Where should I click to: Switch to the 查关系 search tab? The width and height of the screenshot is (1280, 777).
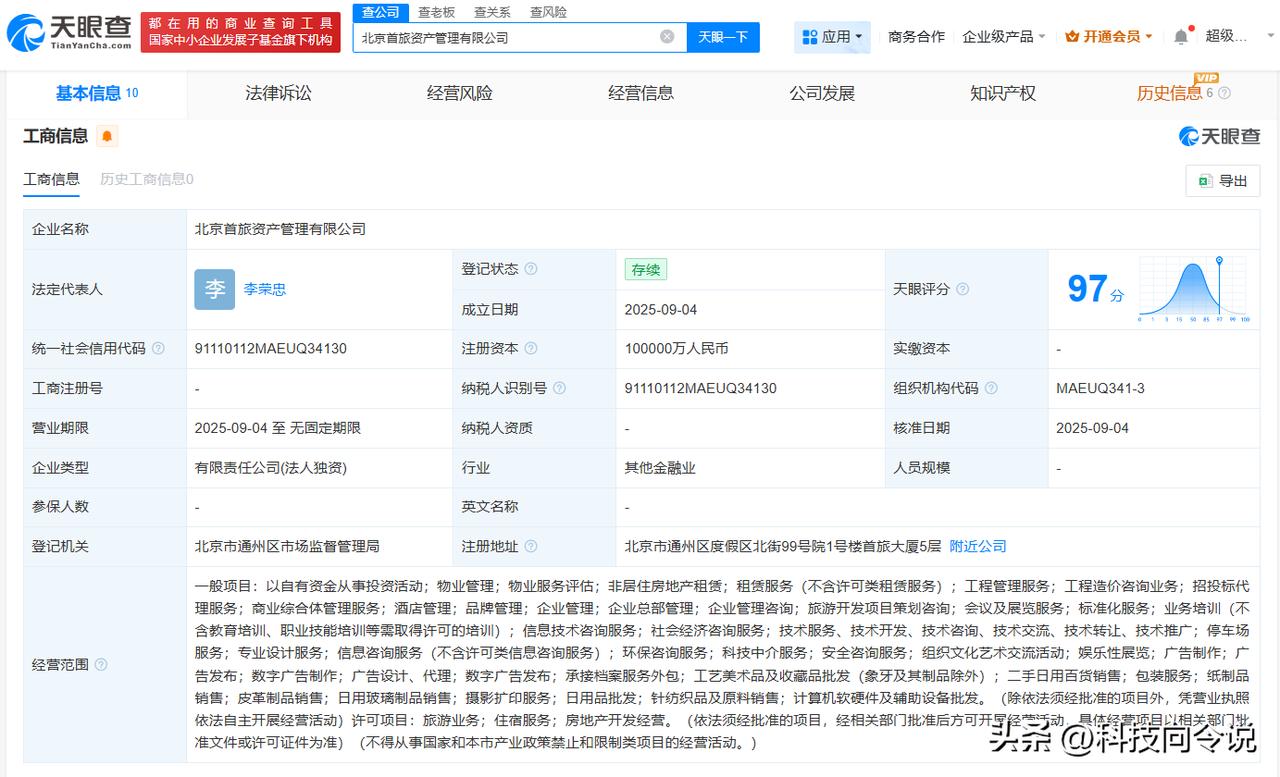pyautogui.click(x=492, y=12)
